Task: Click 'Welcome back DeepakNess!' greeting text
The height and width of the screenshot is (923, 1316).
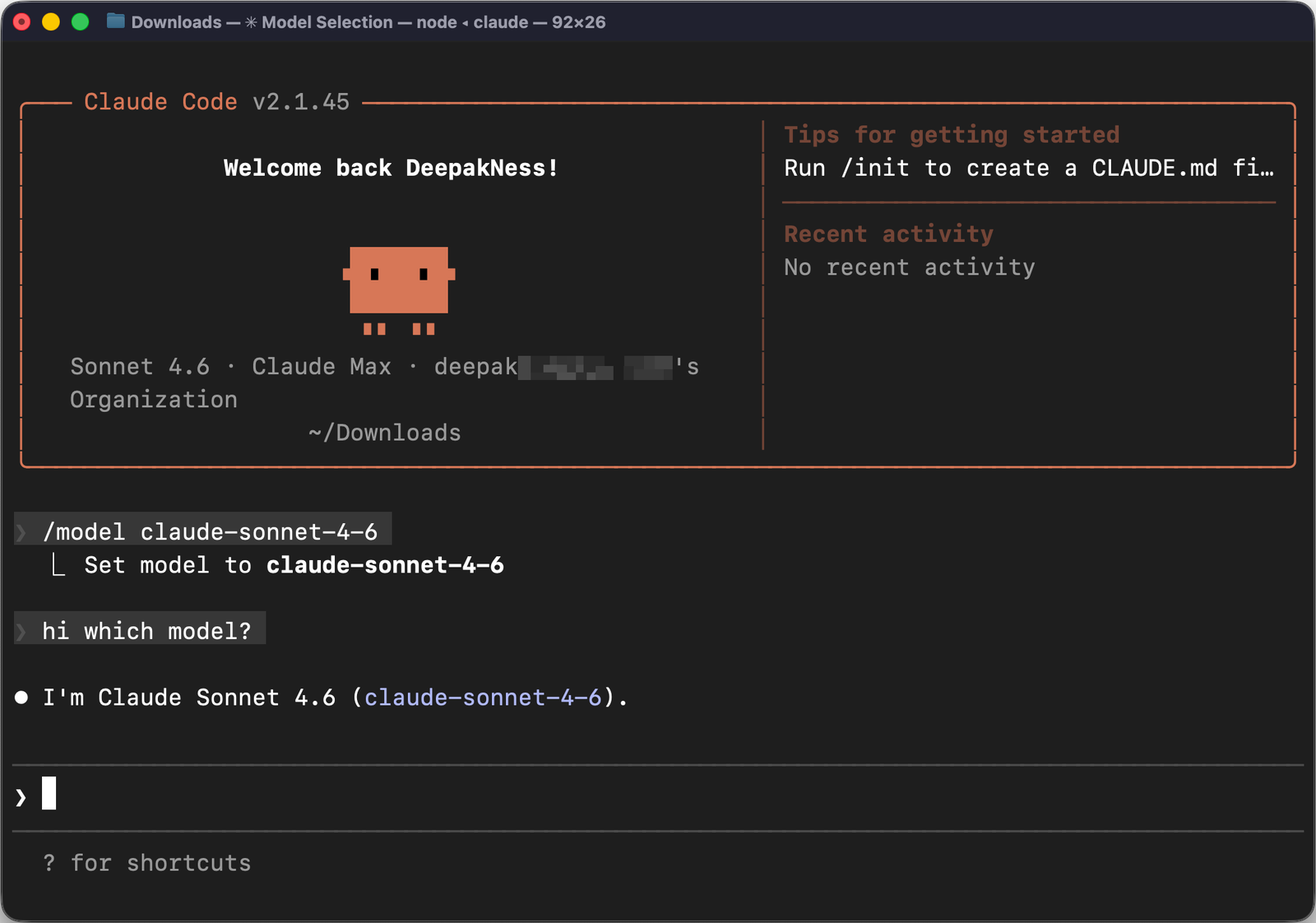Action: pyautogui.click(x=391, y=168)
